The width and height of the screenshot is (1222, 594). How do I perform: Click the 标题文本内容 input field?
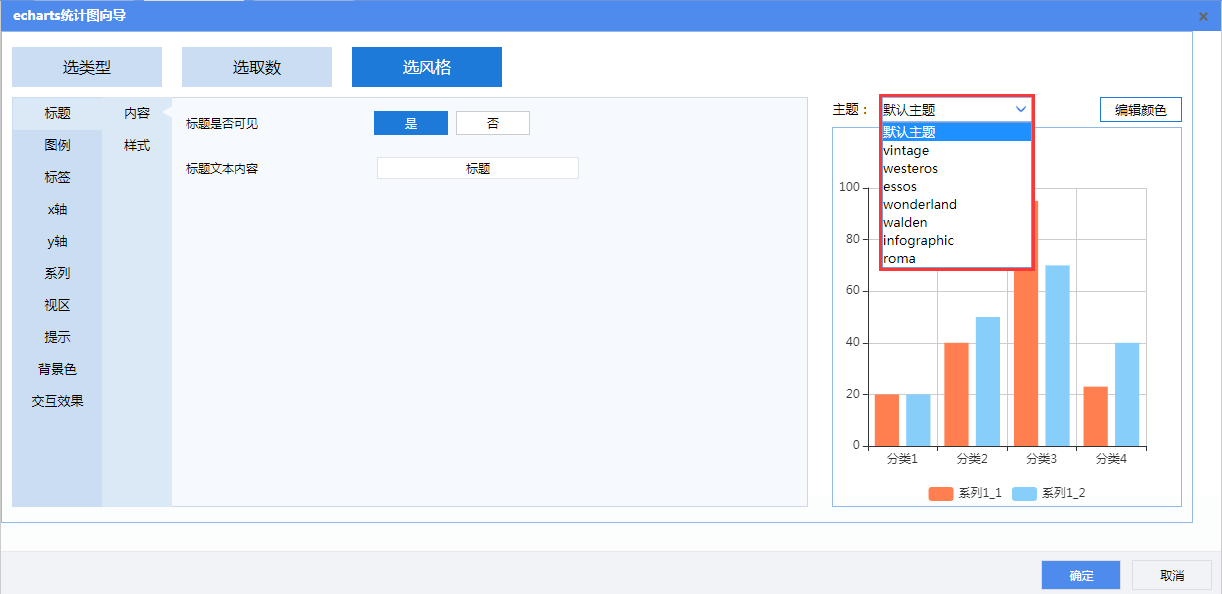(477, 168)
